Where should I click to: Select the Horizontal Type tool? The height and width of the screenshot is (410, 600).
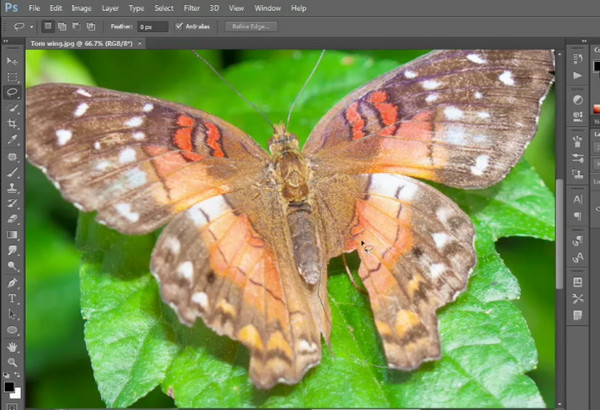coord(12,298)
